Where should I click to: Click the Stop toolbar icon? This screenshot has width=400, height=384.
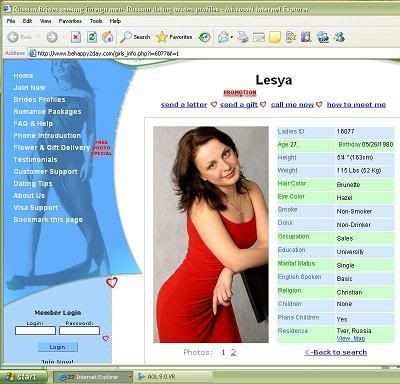click(x=76, y=37)
